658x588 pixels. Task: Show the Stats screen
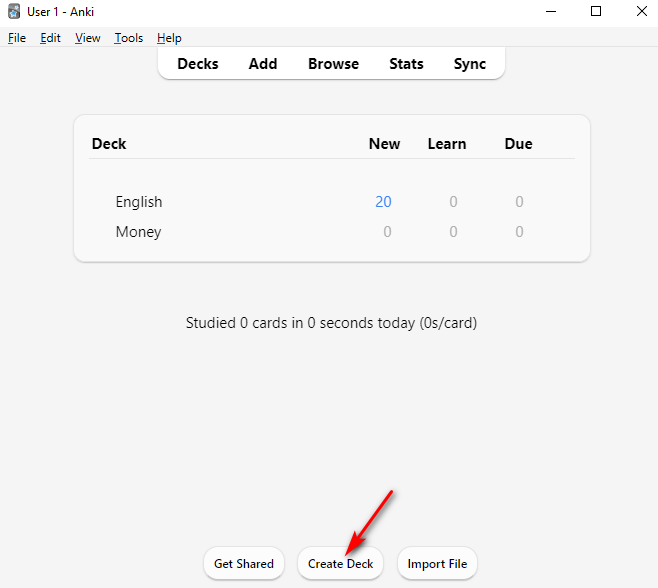406,64
